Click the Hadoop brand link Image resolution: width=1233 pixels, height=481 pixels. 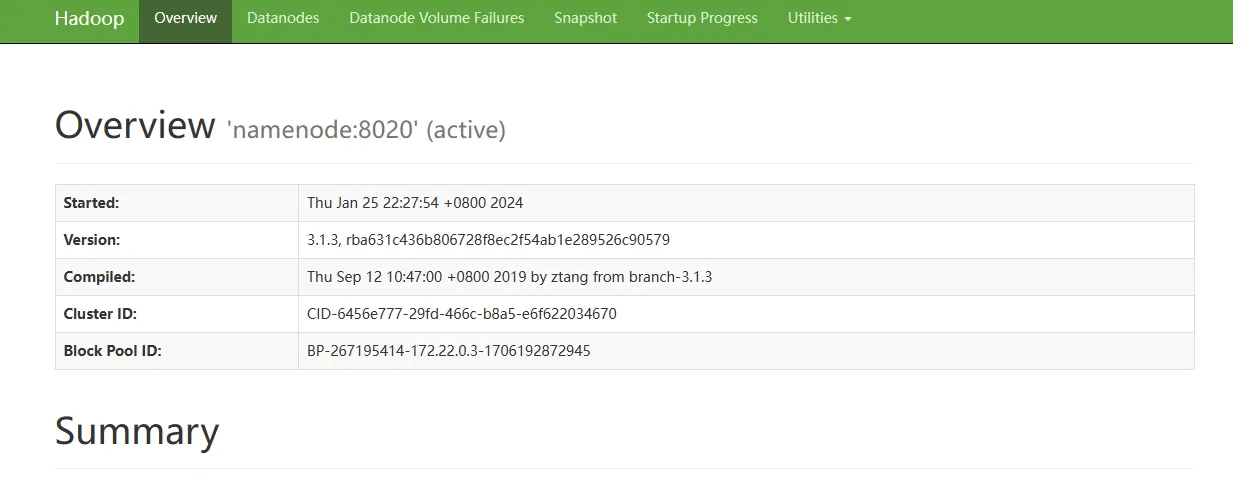click(89, 19)
